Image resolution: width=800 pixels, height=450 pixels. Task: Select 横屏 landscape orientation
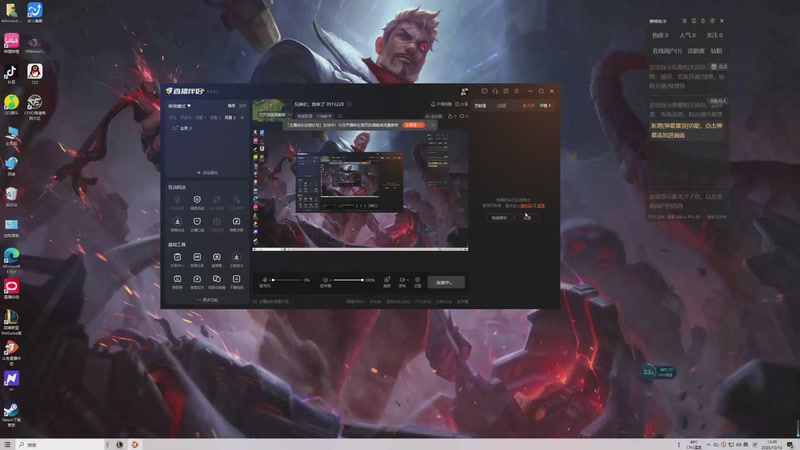click(231, 106)
